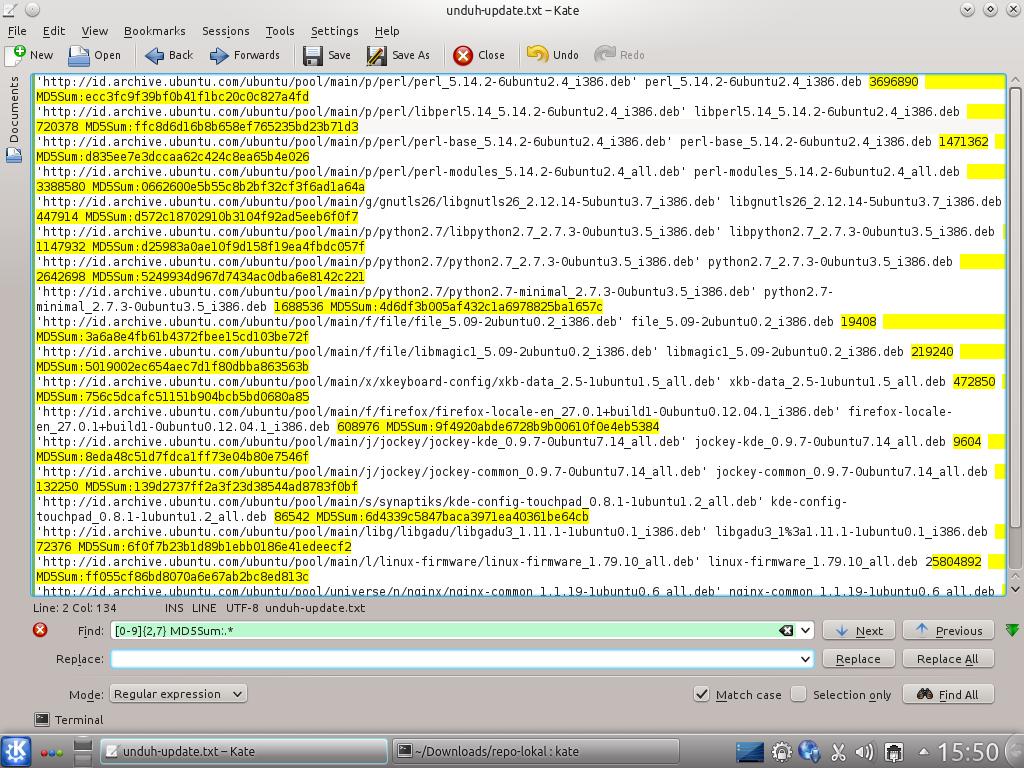The image size is (1024, 768).
Task: Click the Replace All button
Action: [x=948, y=659]
